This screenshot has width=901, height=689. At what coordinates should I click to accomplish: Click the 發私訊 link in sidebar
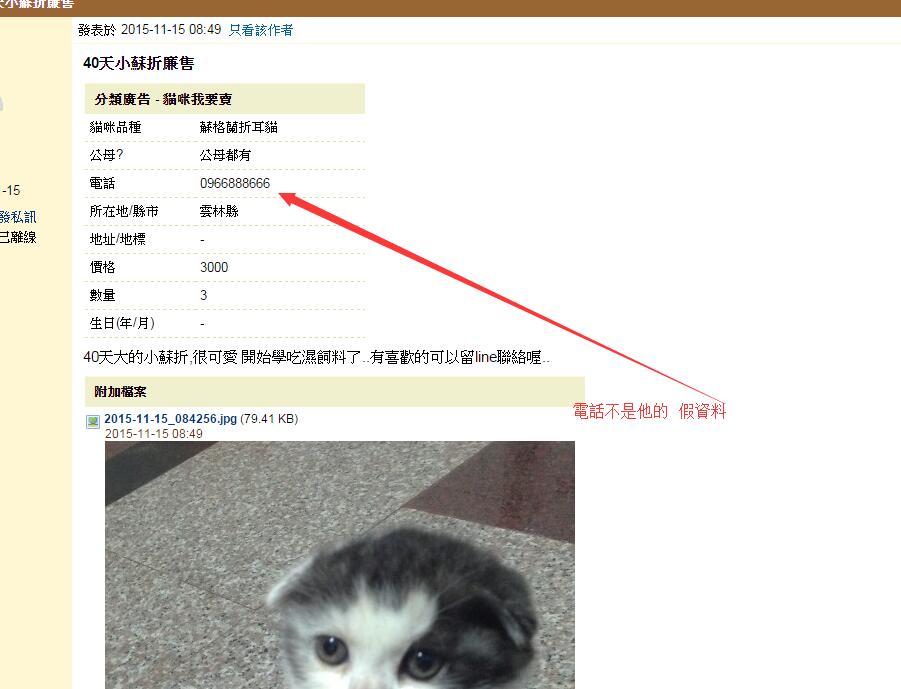[18, 217]
